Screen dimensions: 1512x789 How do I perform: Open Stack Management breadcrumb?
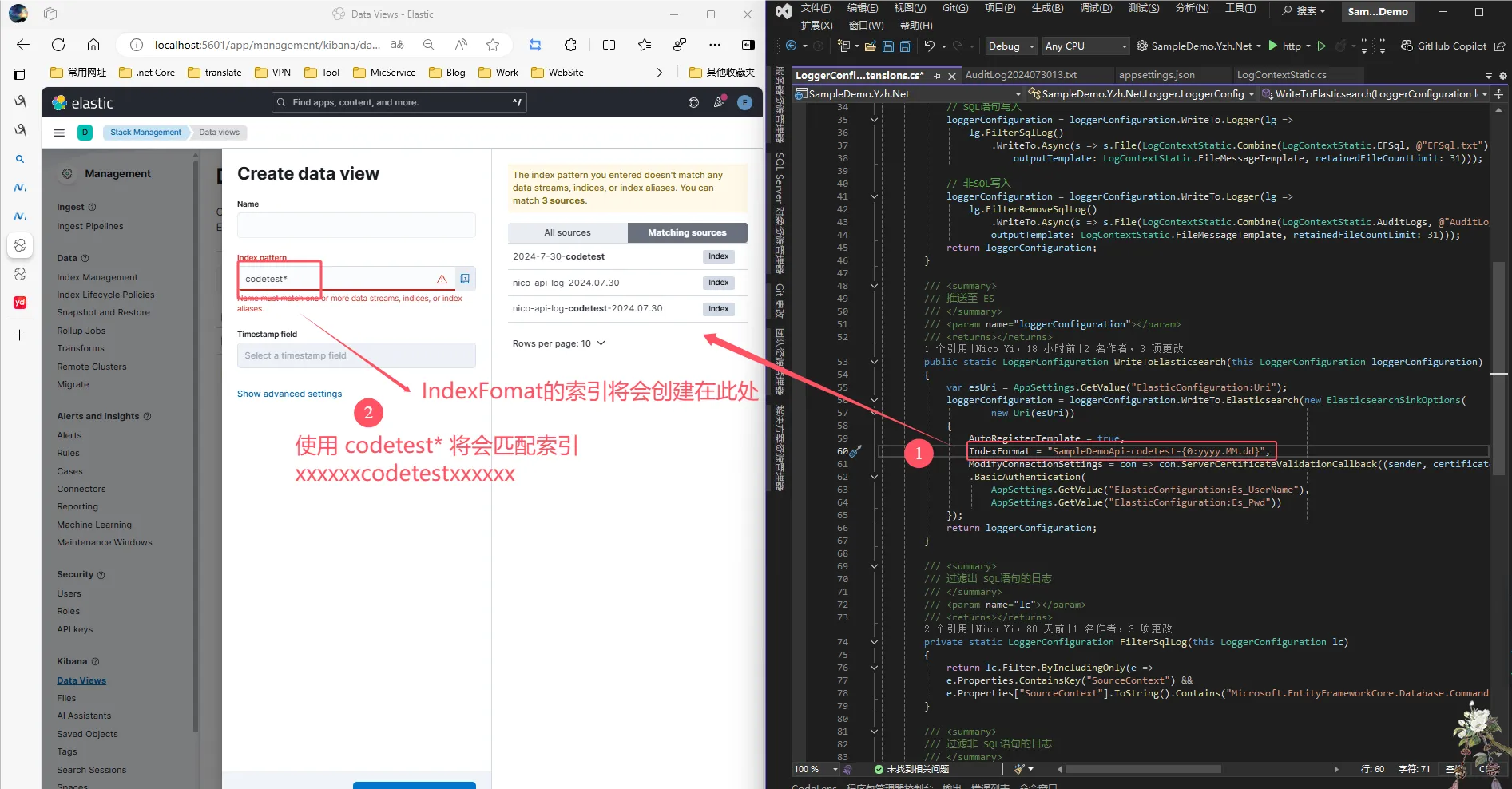[x=145, y=133]
